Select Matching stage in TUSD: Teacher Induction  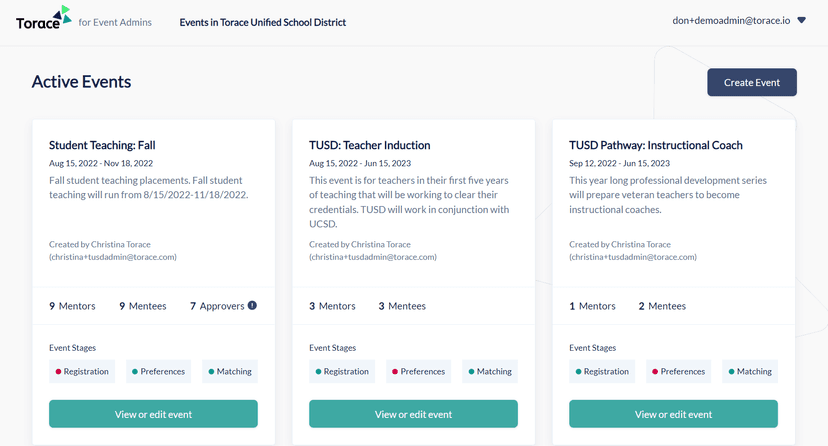(490, 372)
